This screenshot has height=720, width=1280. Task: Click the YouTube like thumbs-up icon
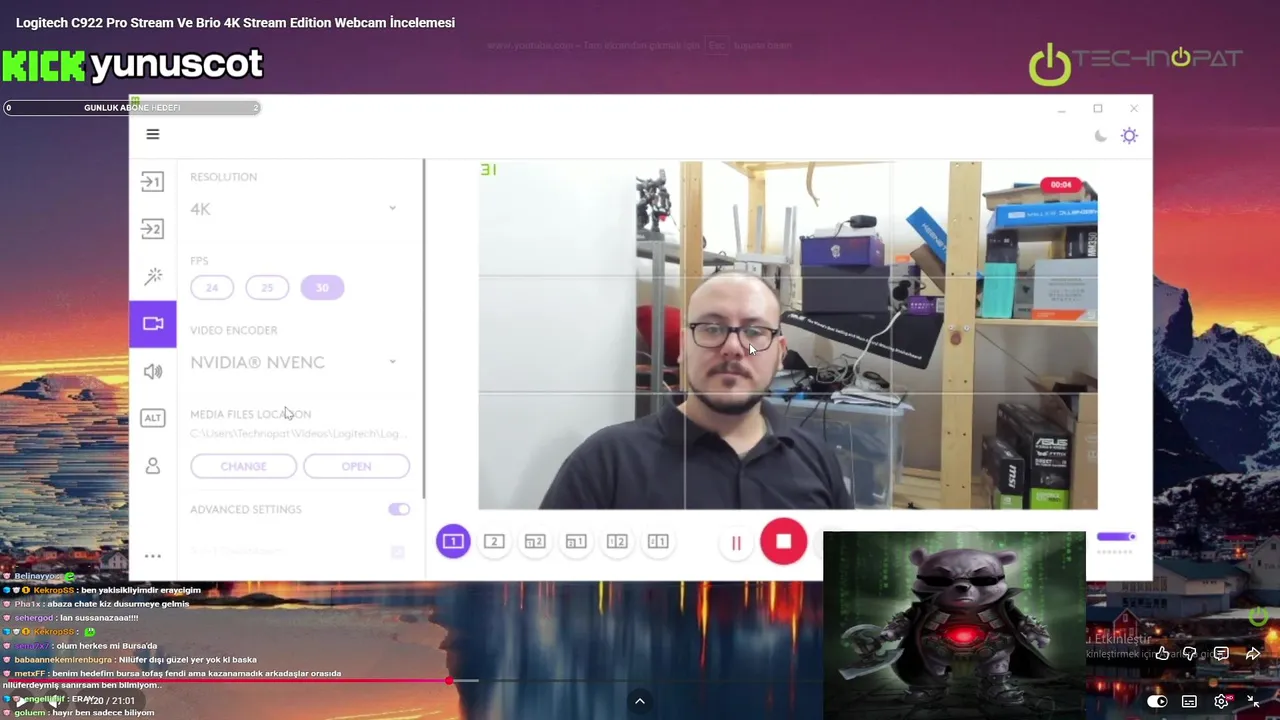(x=1162, y=654)
